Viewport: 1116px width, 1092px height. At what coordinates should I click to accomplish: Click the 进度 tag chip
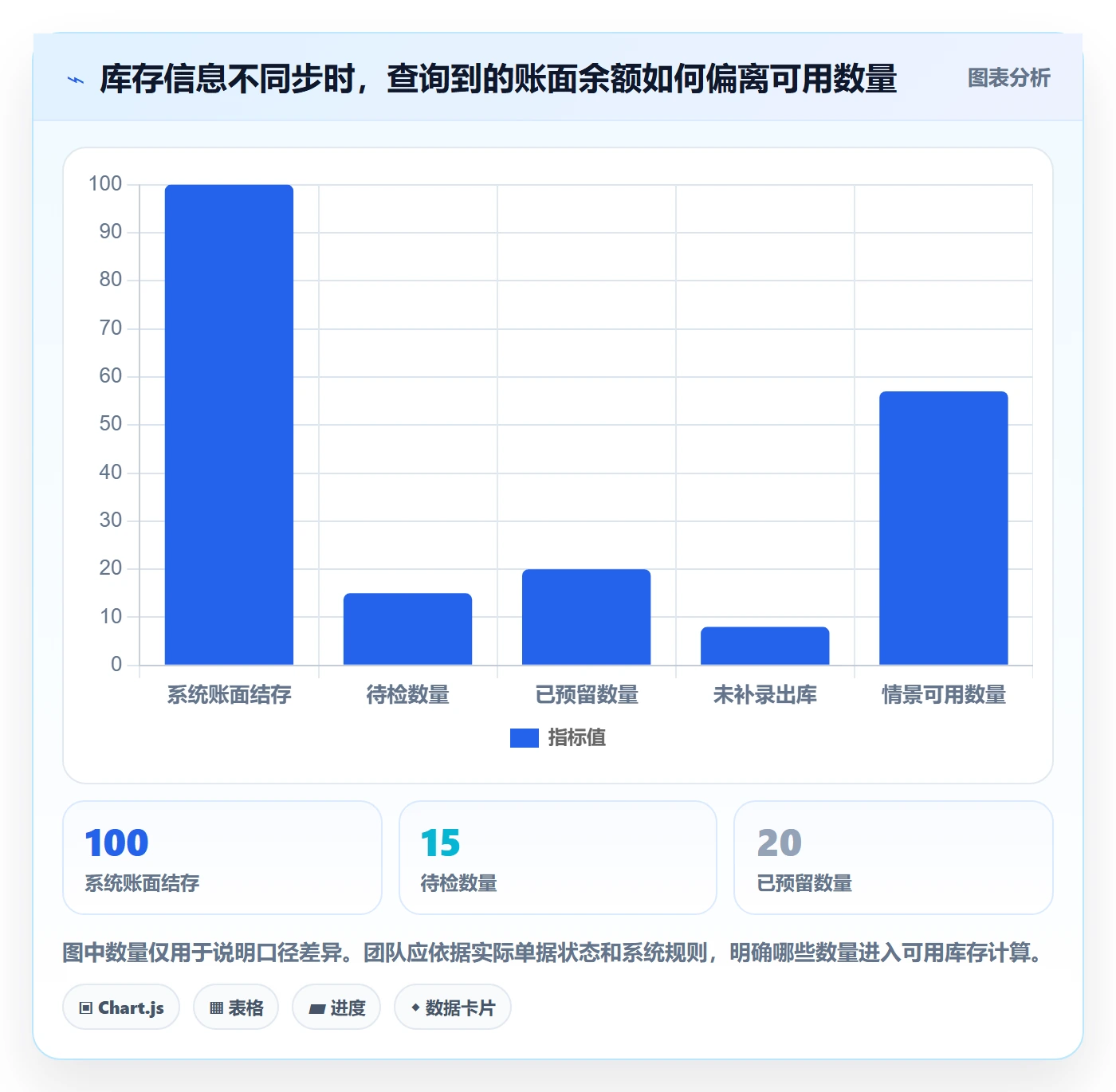[x=336, y=1008]
